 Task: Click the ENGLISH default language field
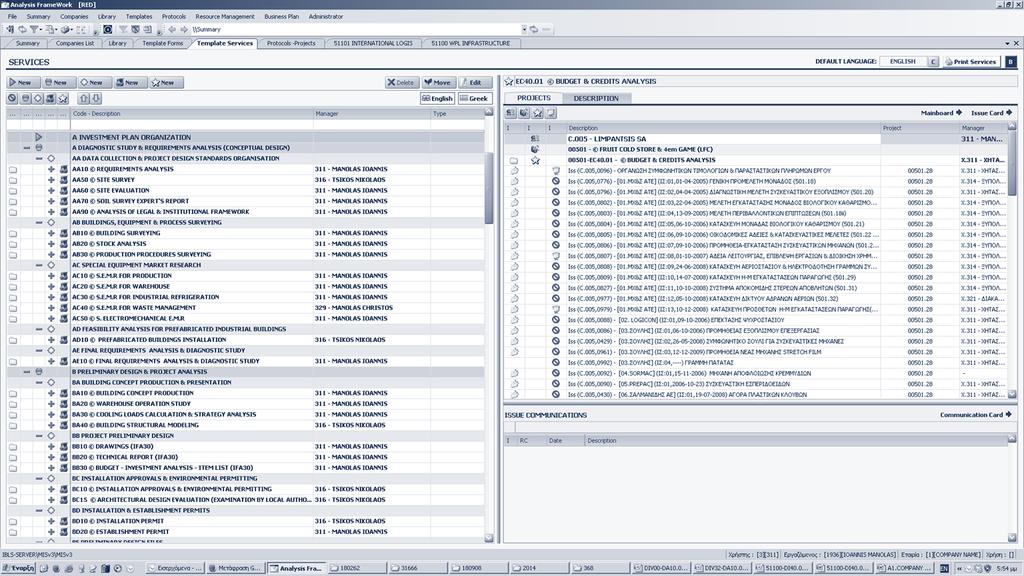point(903,61)
